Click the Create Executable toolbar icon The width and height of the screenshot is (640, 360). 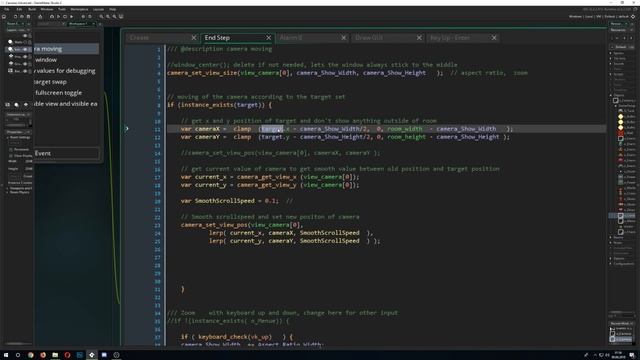tap(40, 17)
